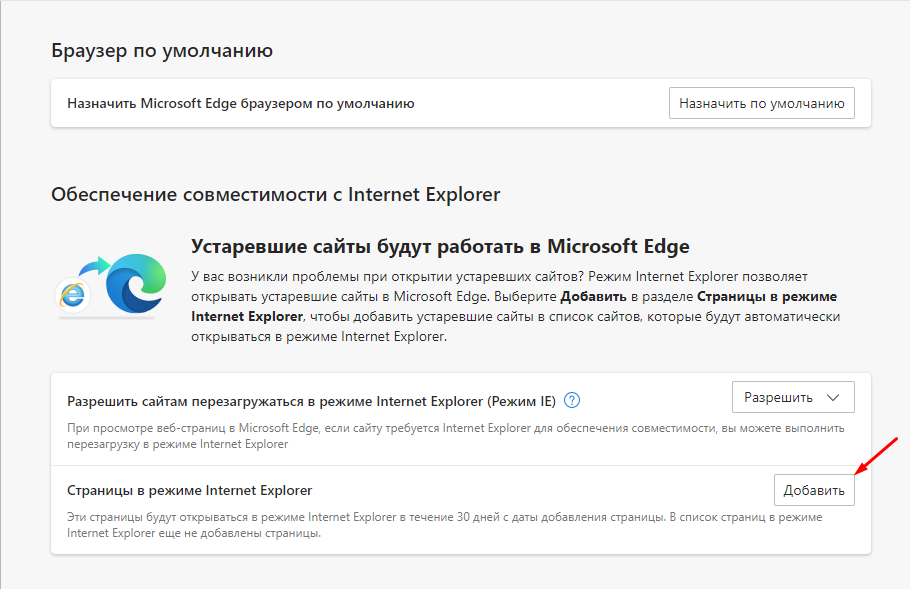This screenshot has width=910, height=589.
Task: Click the Internet Explorer to Edge logo graphic
Action: [x=111, y=285]
